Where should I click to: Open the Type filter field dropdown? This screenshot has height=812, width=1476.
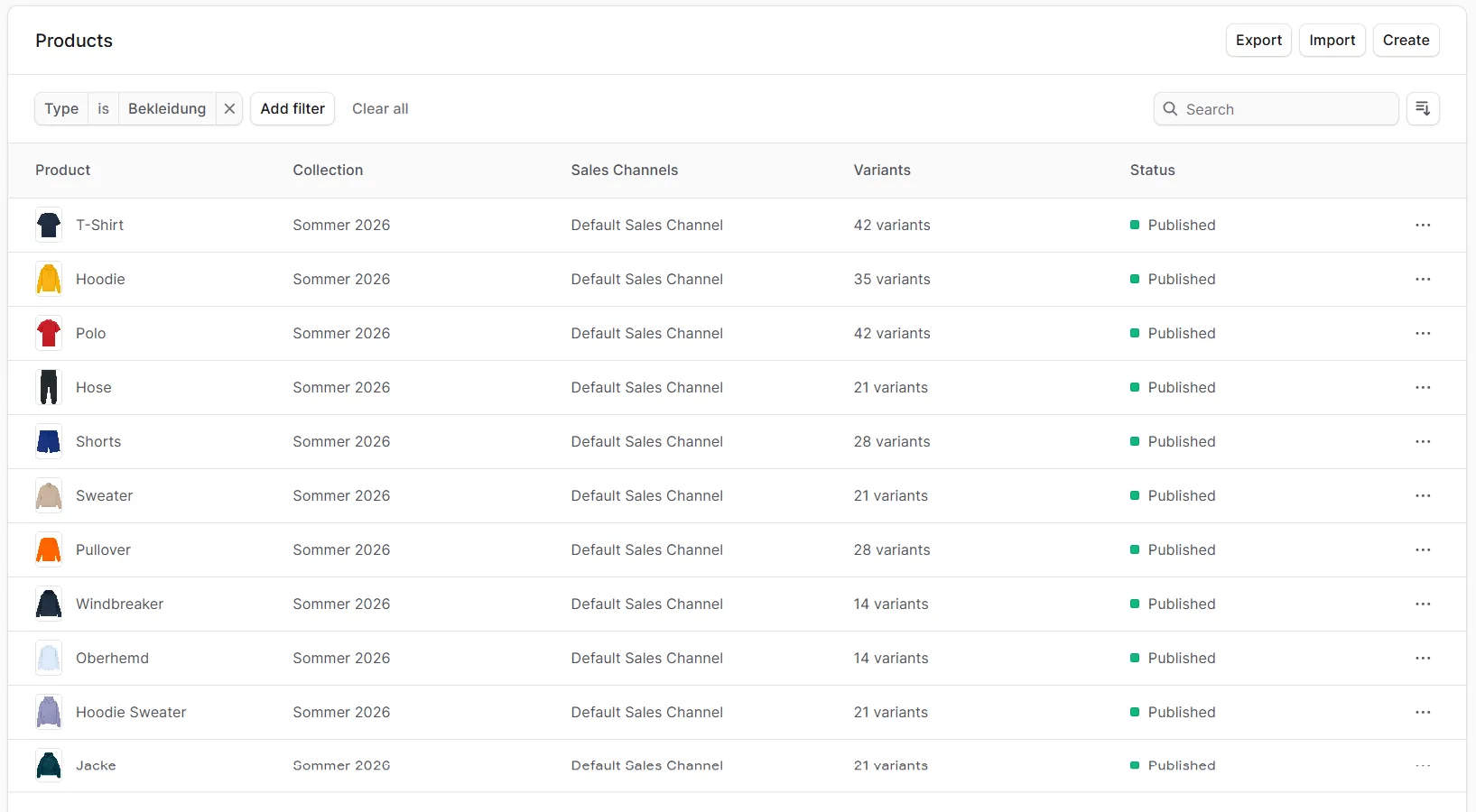point(61,108)
